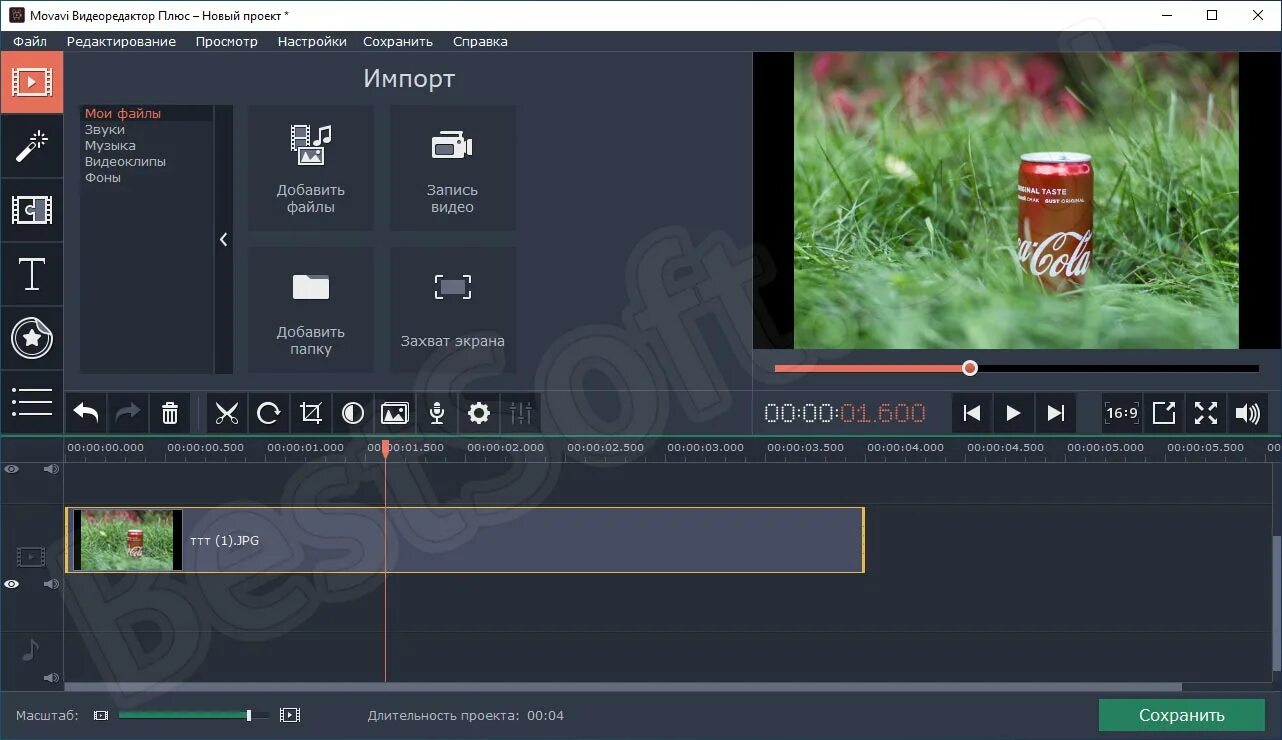Click the audio track music note icon

pyautogui.click(x=31, y=651)
